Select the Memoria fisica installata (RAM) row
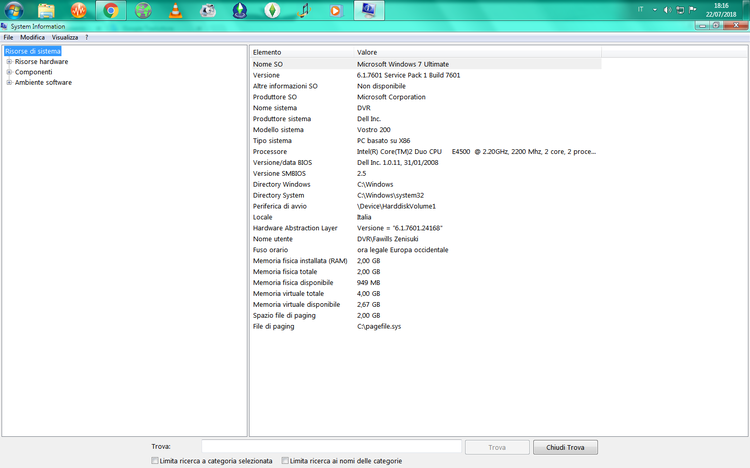750x468 pixels. (x=426, y=261)
